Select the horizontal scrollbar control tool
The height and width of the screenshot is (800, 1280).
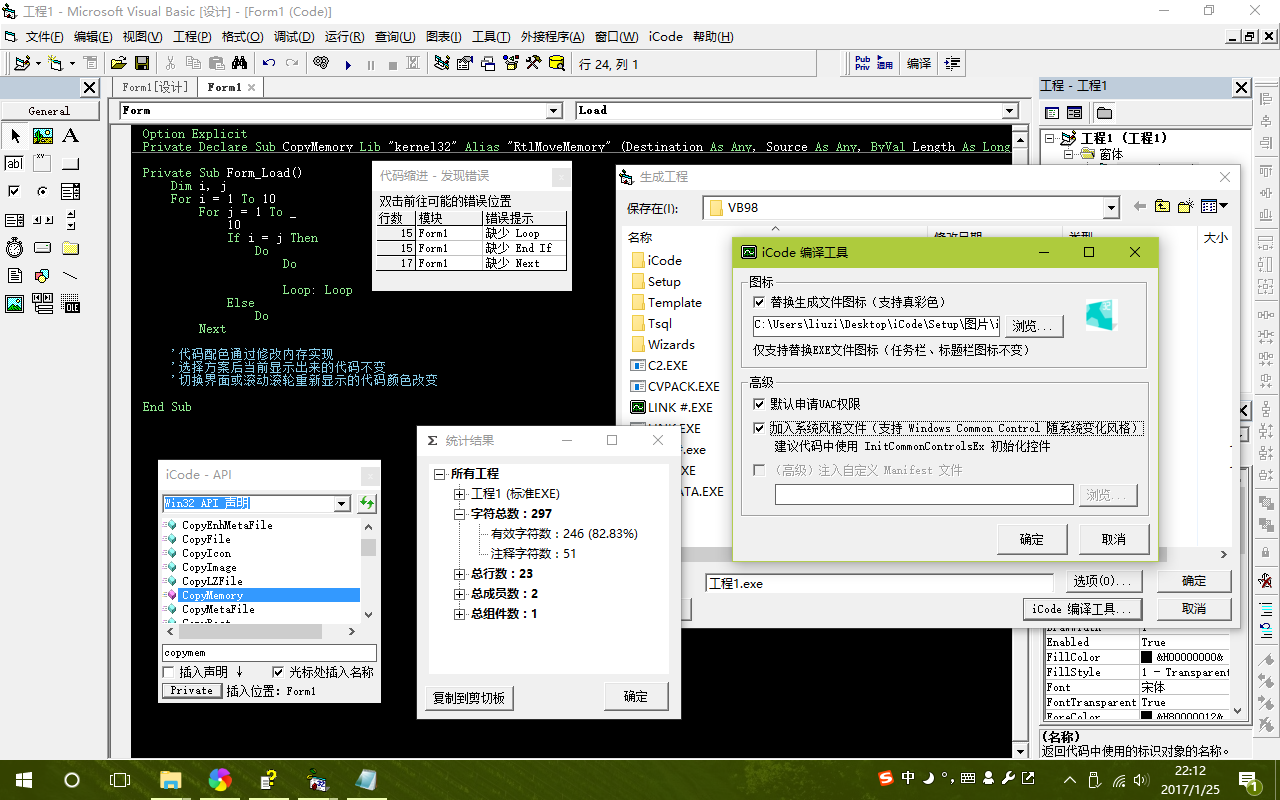pyautogui.click(x=42, y=220)
